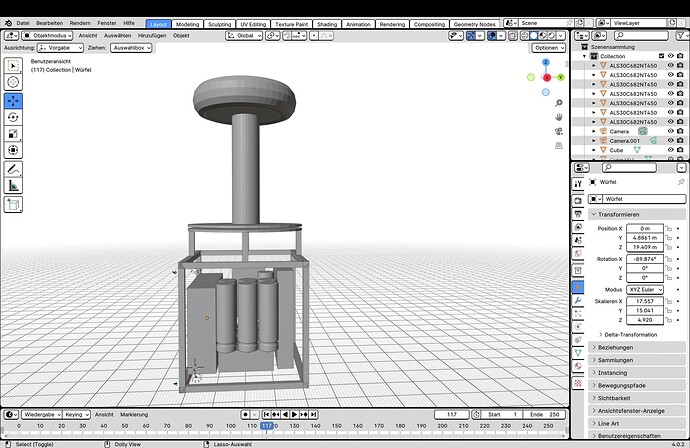Open the Datei menu

point(23,23)
